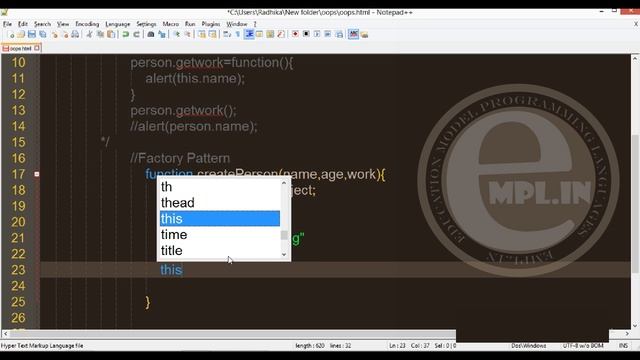Click the autocomplete list's scroll-down arrow
The height and width of the screenshot is (360, 640).
(284, 254)
